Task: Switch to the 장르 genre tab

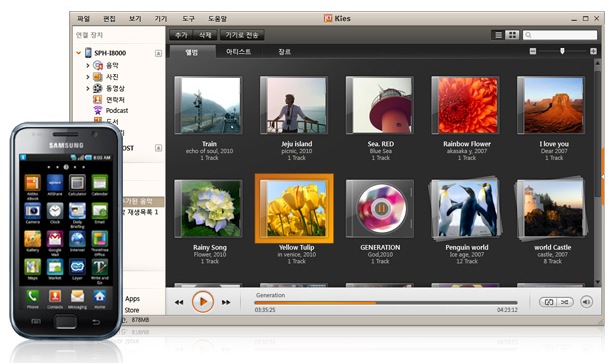Action: 285,52
